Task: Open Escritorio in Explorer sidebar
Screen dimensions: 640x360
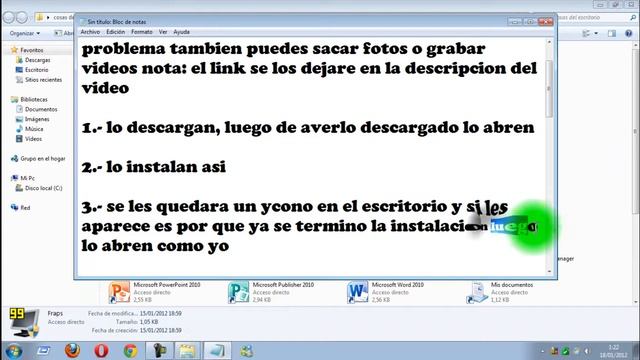Action: pos(36,70)
